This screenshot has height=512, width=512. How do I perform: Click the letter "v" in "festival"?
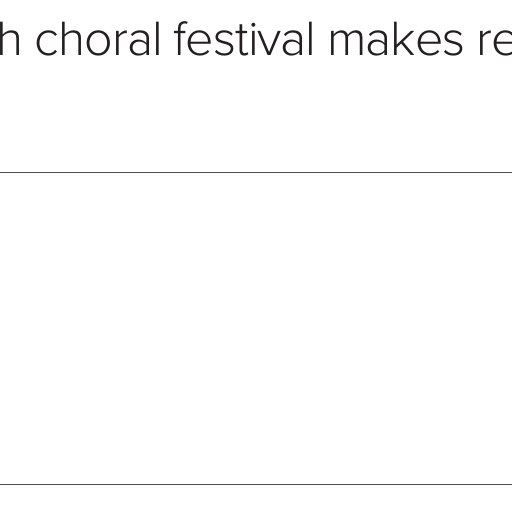coord(268,43)
